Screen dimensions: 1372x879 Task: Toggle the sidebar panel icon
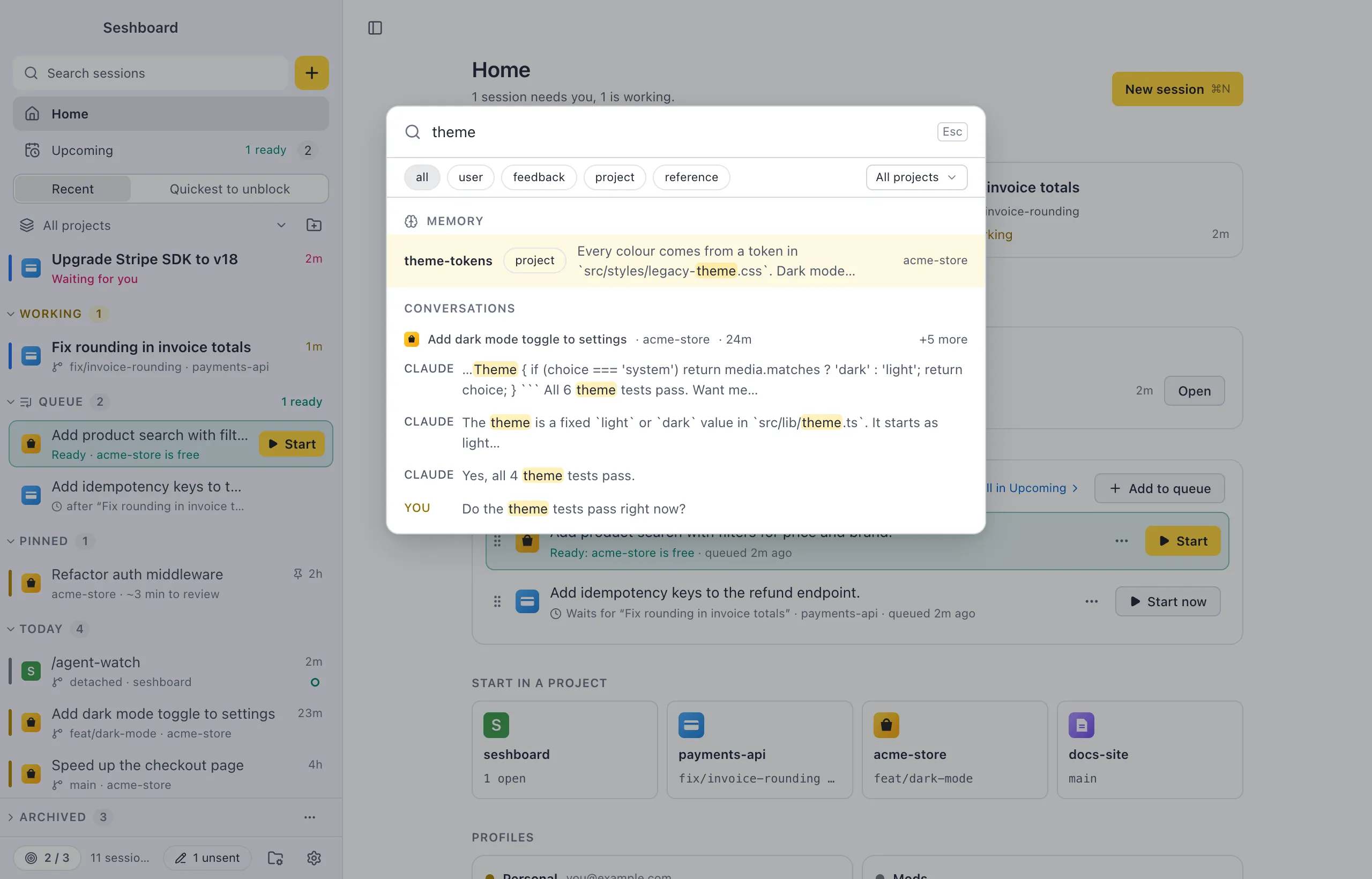[375, 28]
